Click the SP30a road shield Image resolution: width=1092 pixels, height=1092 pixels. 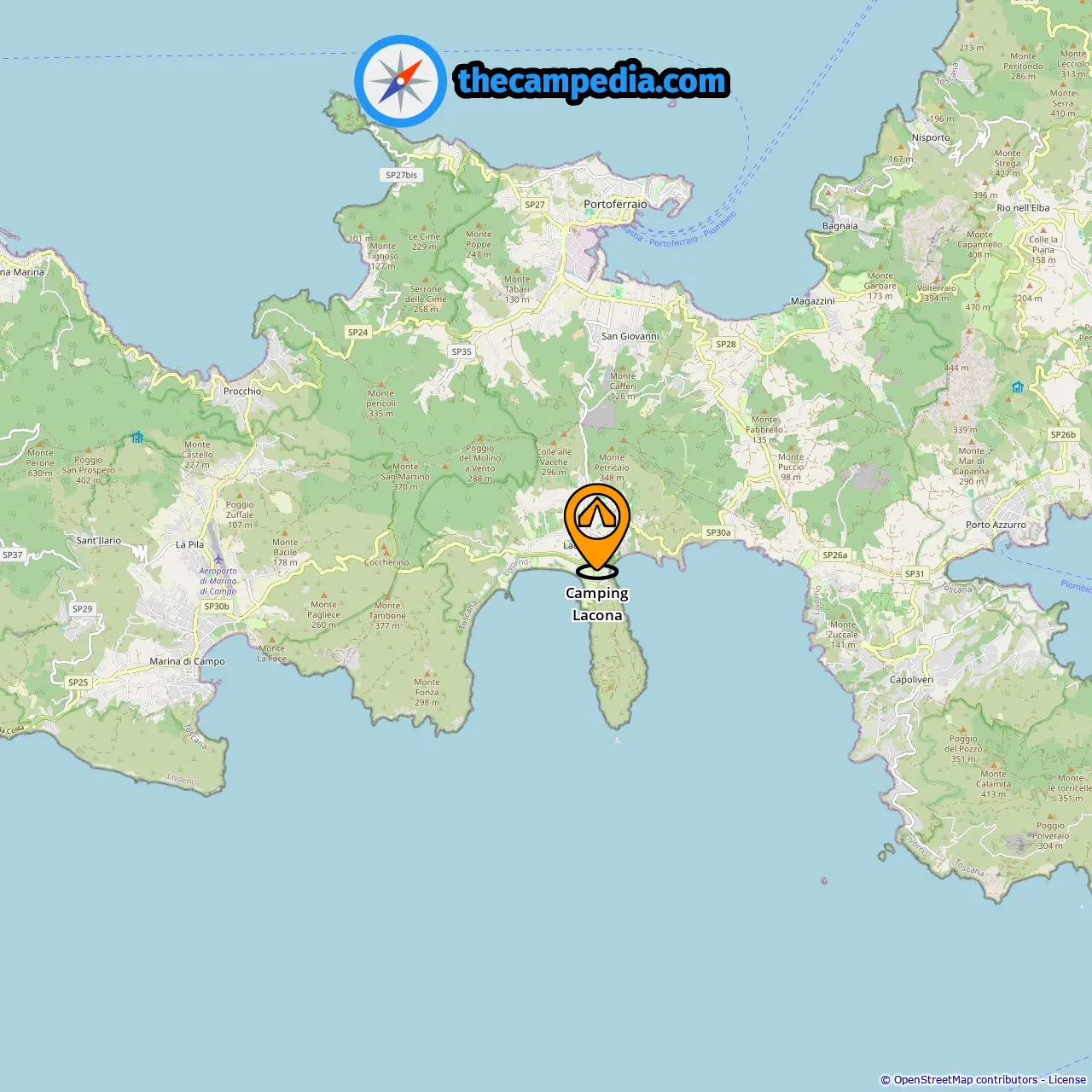coord(718,532)
